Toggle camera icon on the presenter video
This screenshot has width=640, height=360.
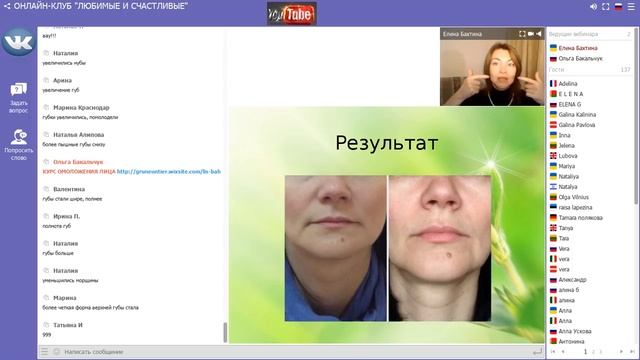coord(531,34)
